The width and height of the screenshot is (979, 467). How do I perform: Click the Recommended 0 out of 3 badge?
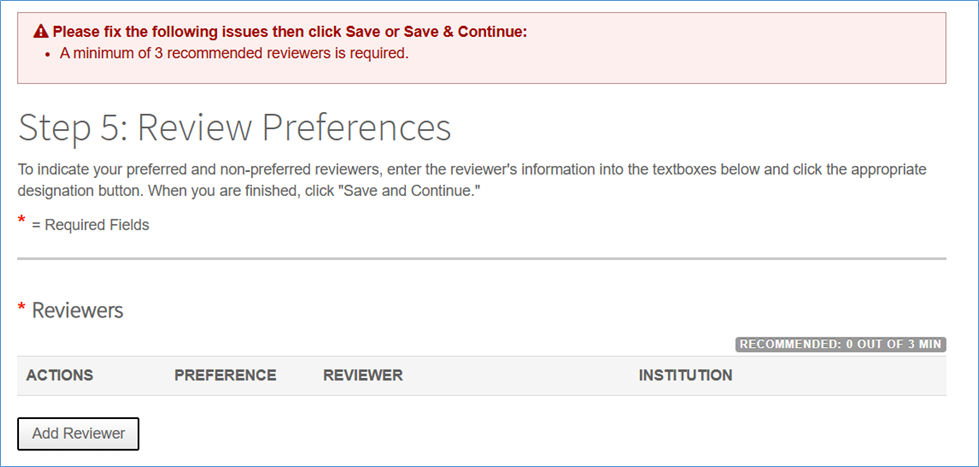pyautogui.click(x=840, y=344)
